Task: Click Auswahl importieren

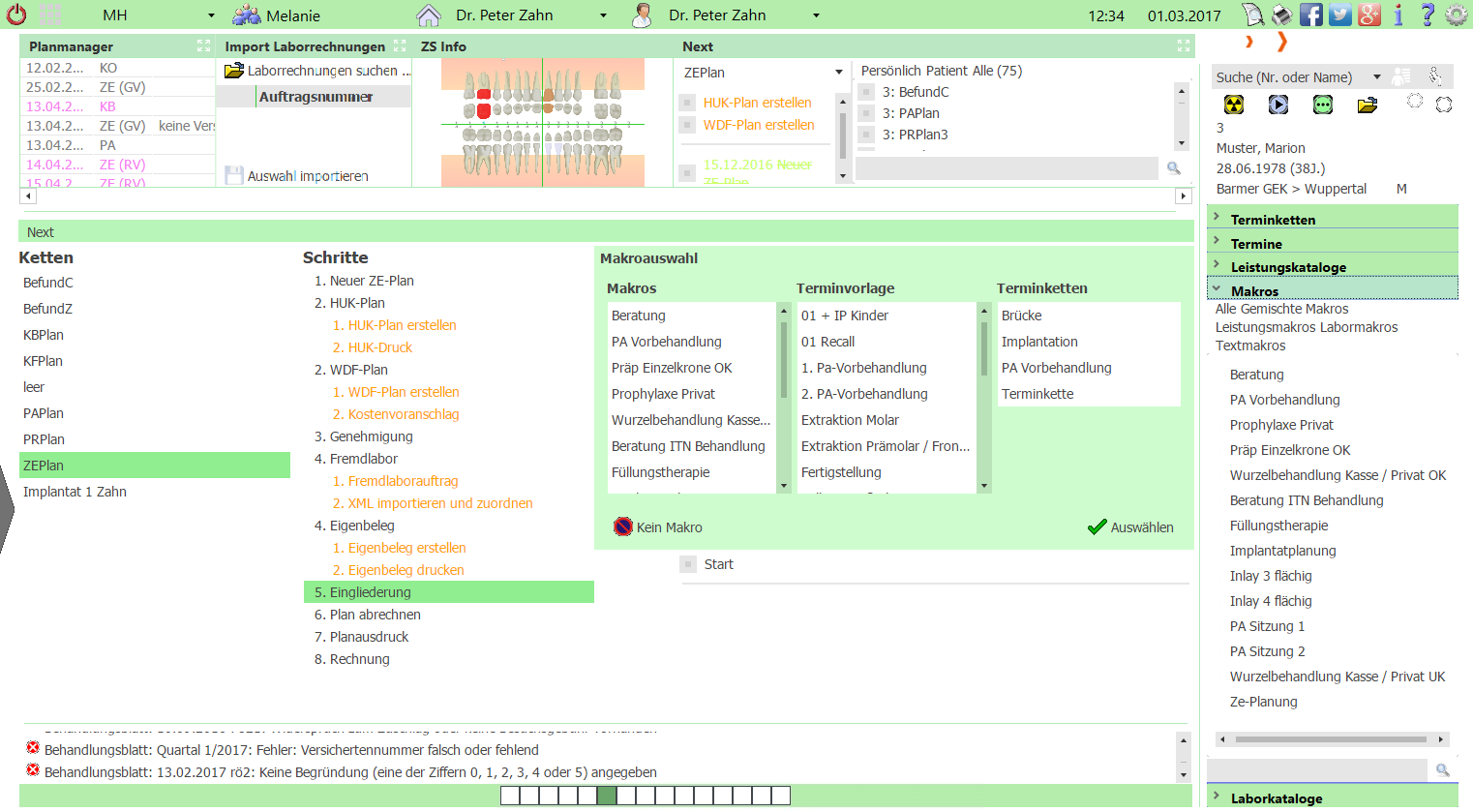Action: (297, 175)
